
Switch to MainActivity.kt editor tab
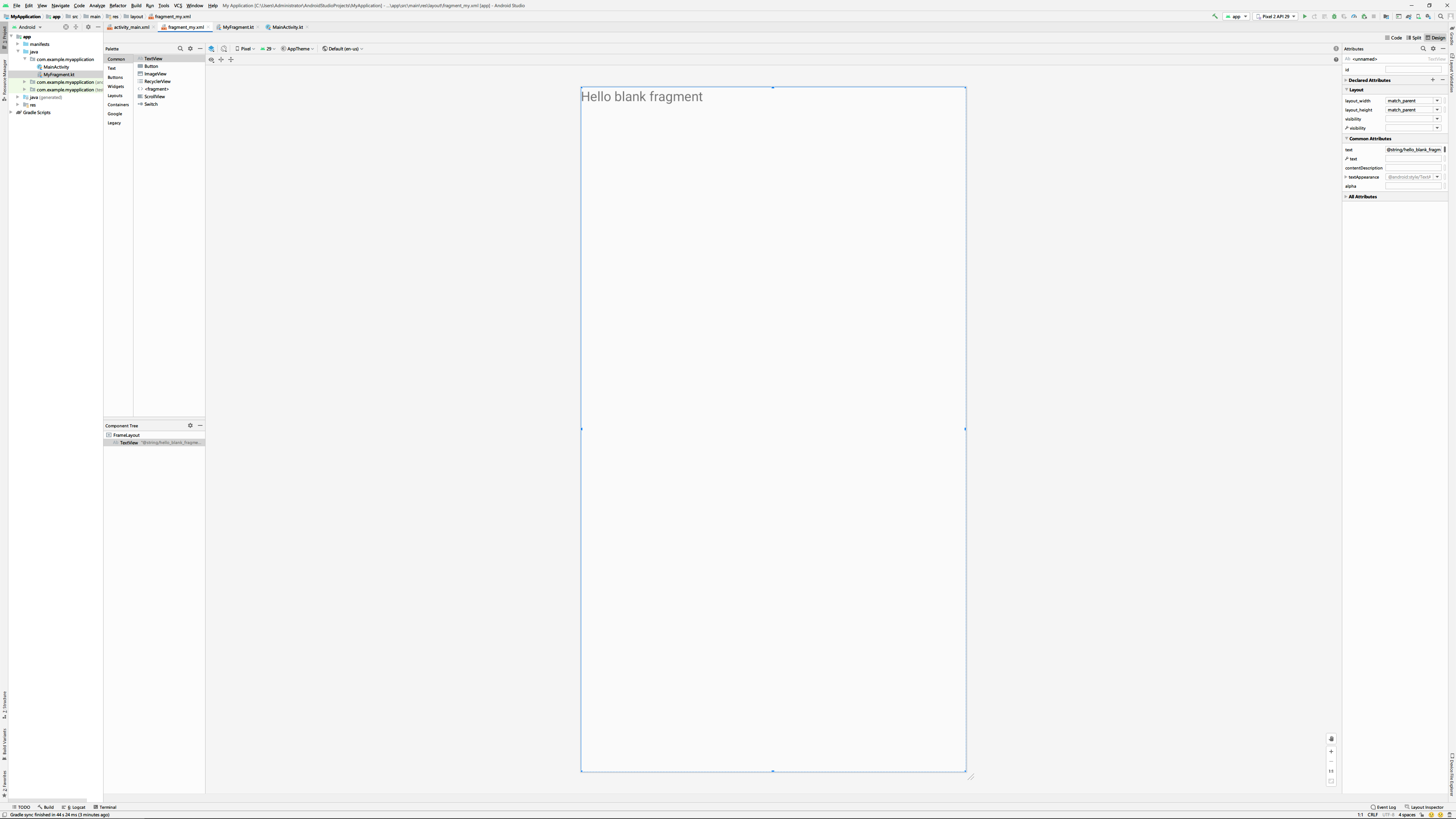click(x=287, y=27)
